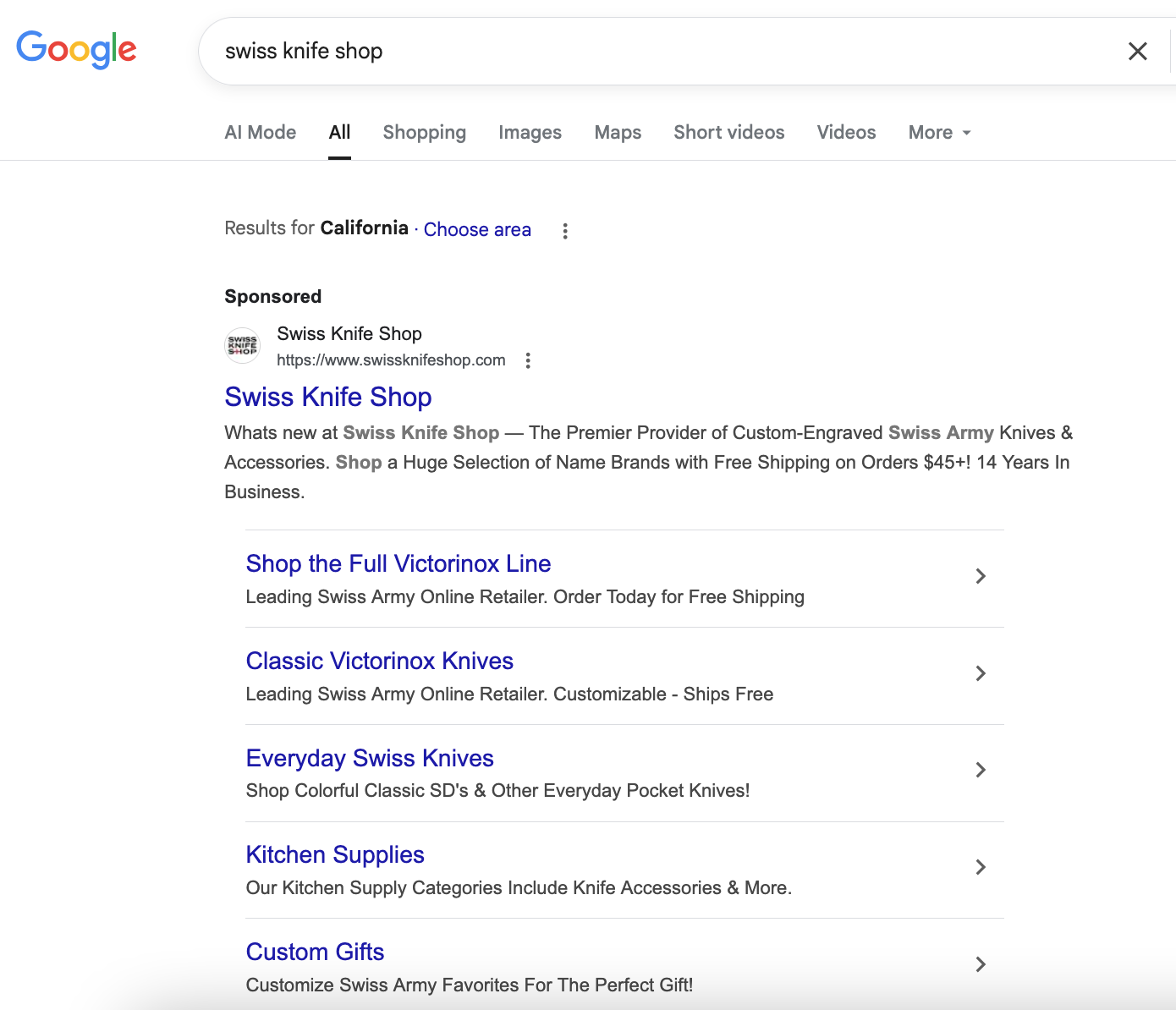Image resolution: width=1176 pixels, height=1010 pixels.
Task: Click the Swiss Knife Shop favicon logo
Action: (243, 346)
